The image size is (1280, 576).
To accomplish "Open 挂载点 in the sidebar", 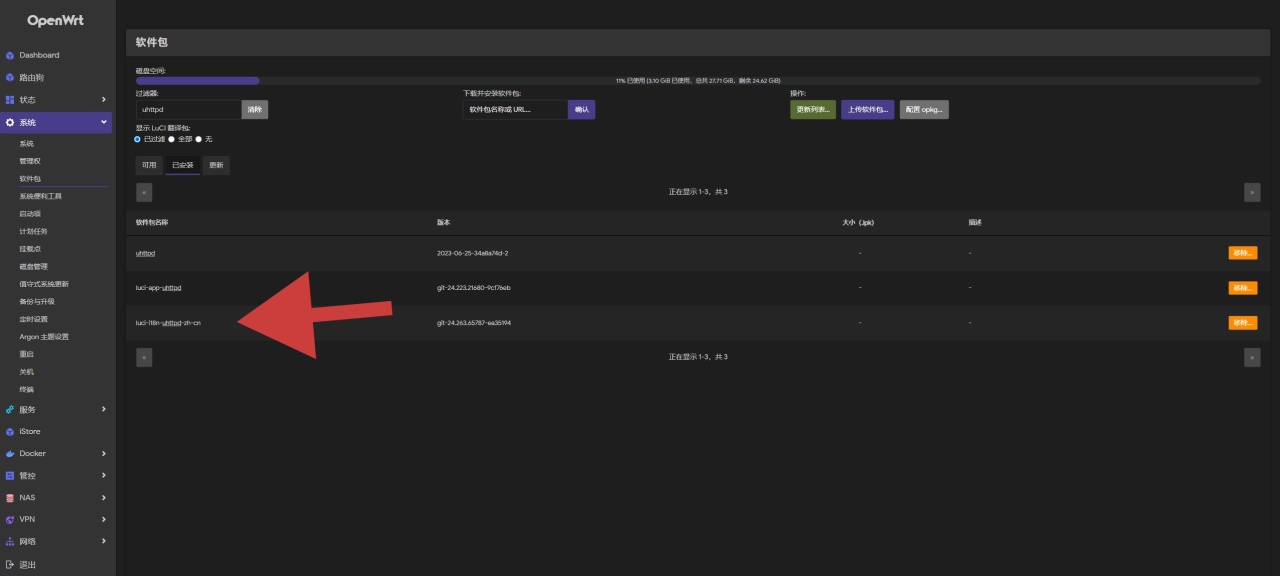I will [x=30, y=249].
